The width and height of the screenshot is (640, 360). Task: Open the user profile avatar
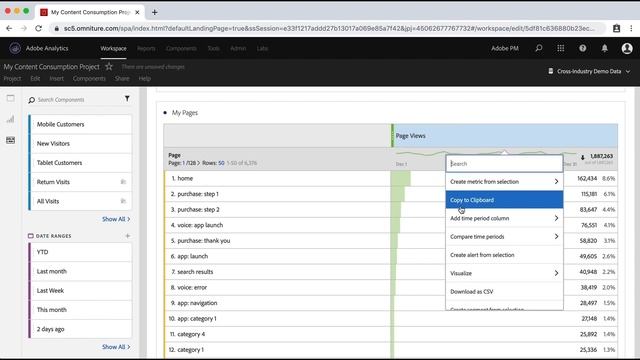coord(627,48)
